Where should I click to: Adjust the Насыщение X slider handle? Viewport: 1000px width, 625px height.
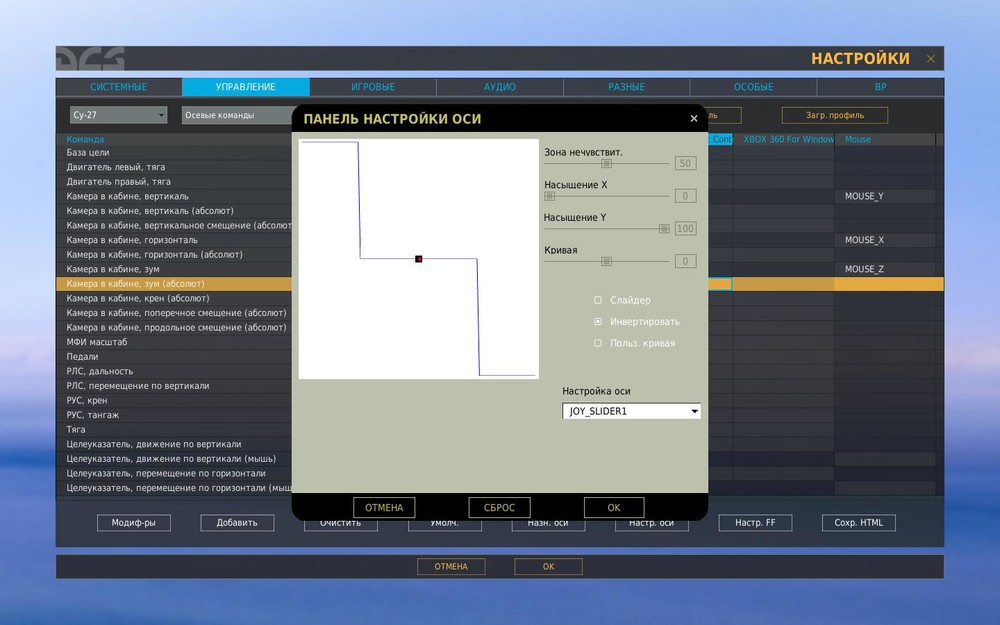point(549,196)
